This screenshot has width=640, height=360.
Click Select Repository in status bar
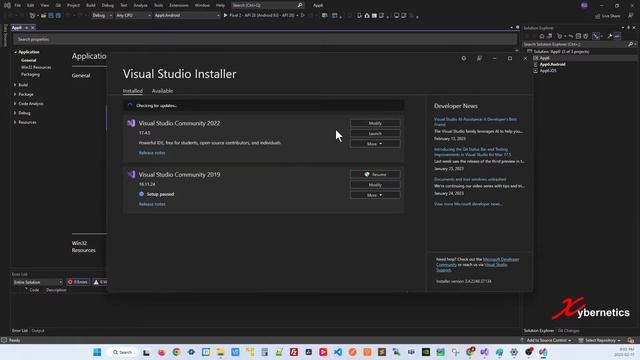600,340
